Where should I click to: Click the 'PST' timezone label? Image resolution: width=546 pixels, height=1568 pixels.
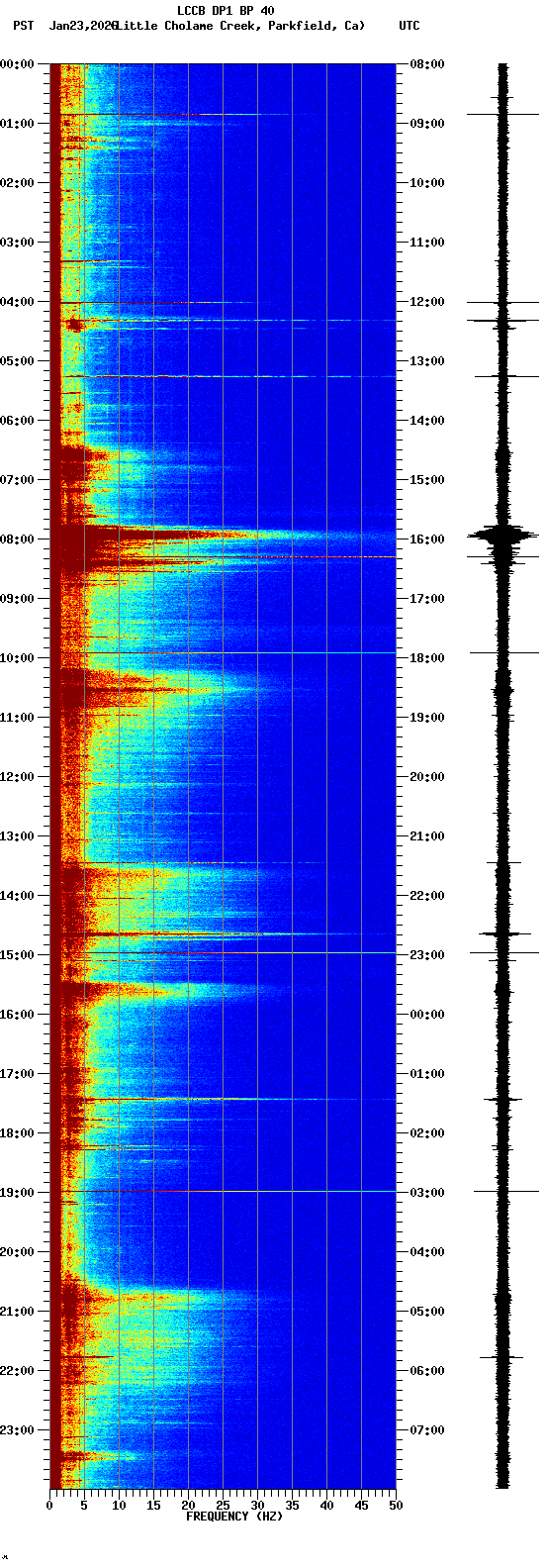[x=23, y=25]
